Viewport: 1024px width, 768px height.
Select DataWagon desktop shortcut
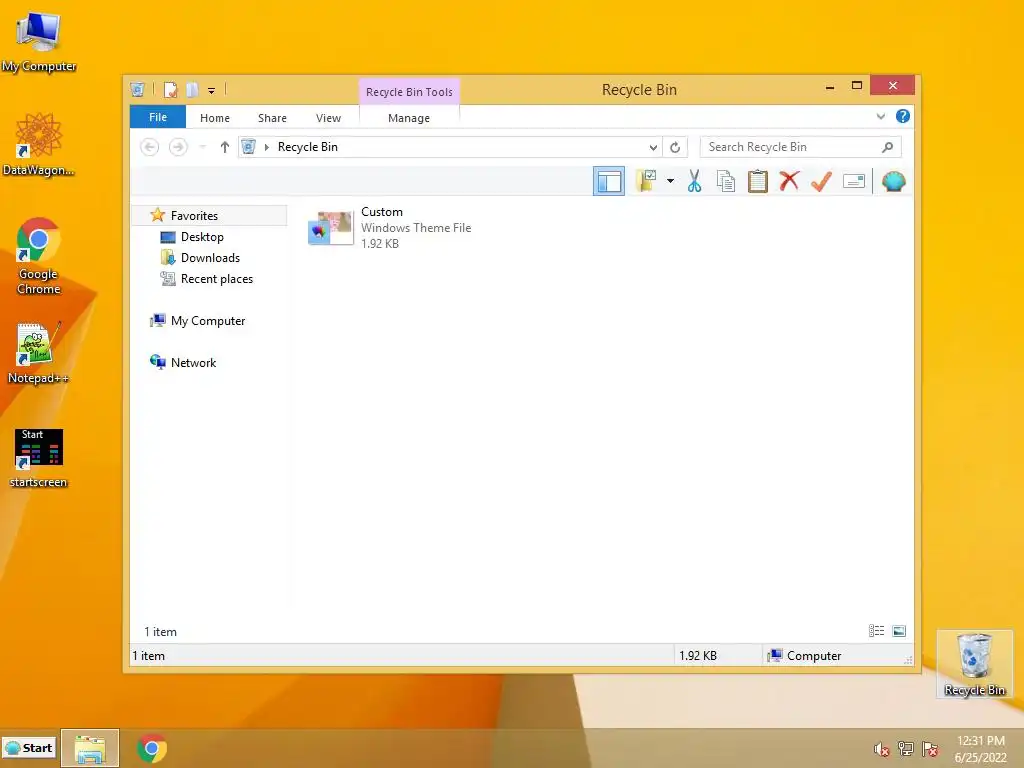point(39,144)
